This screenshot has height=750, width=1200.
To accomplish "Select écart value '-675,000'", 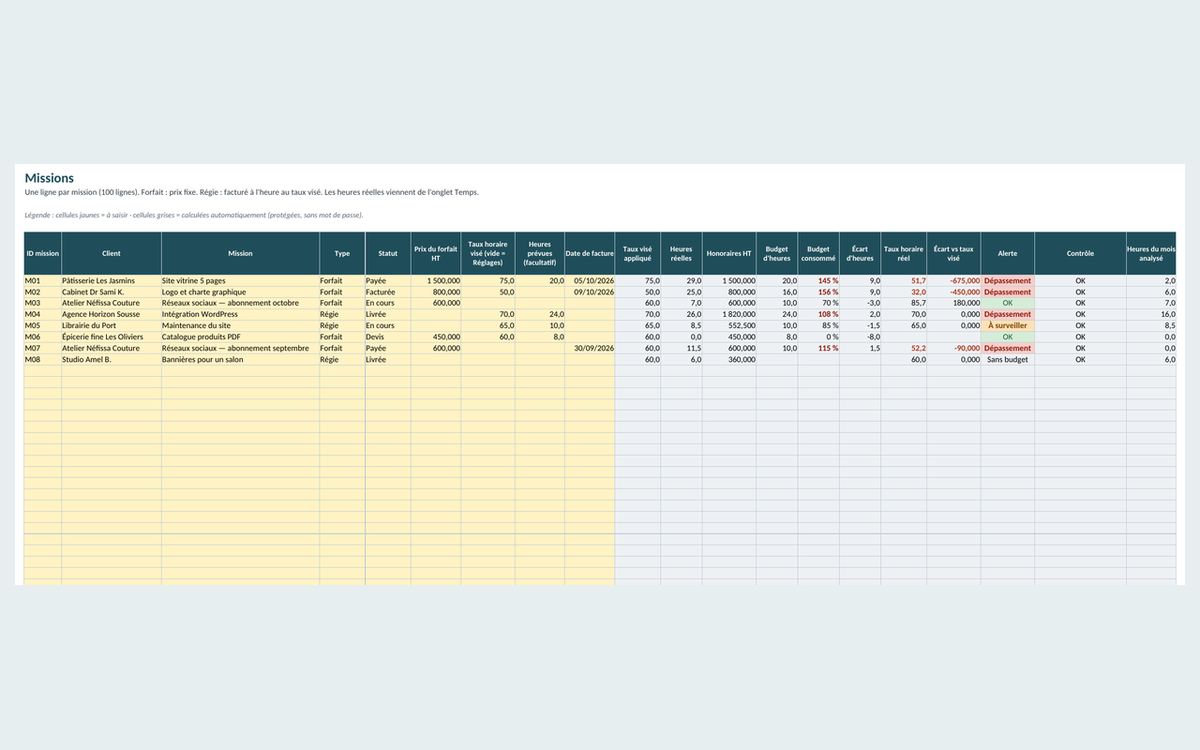I will click(x=954, y=281).
